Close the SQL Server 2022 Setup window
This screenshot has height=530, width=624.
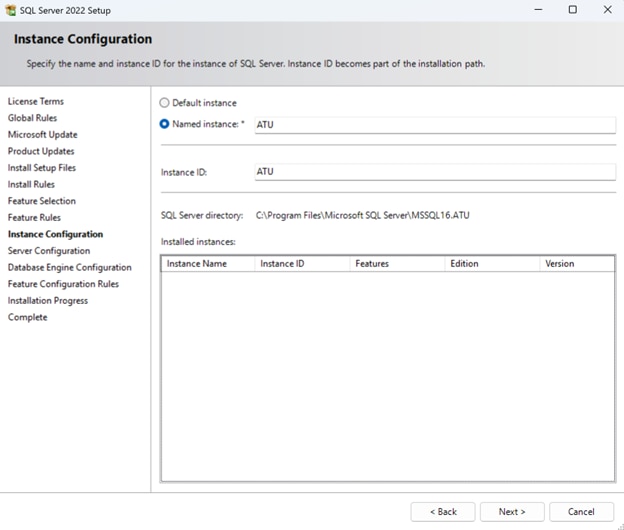point(607,10)
